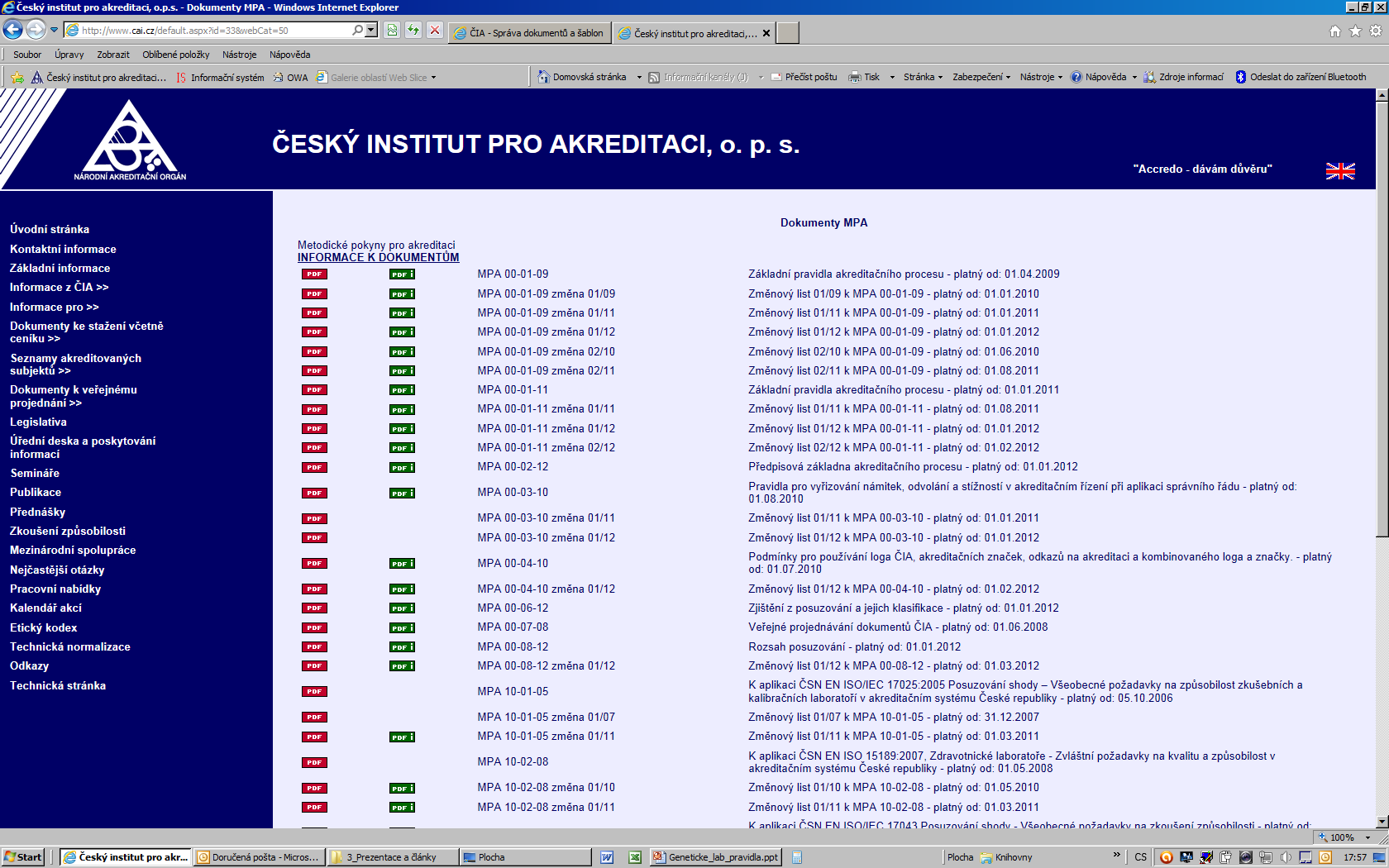Viewport: 1389px width, 868px height.
Task: Open Nejčastější otázky sidebar link
Action: 57,570
